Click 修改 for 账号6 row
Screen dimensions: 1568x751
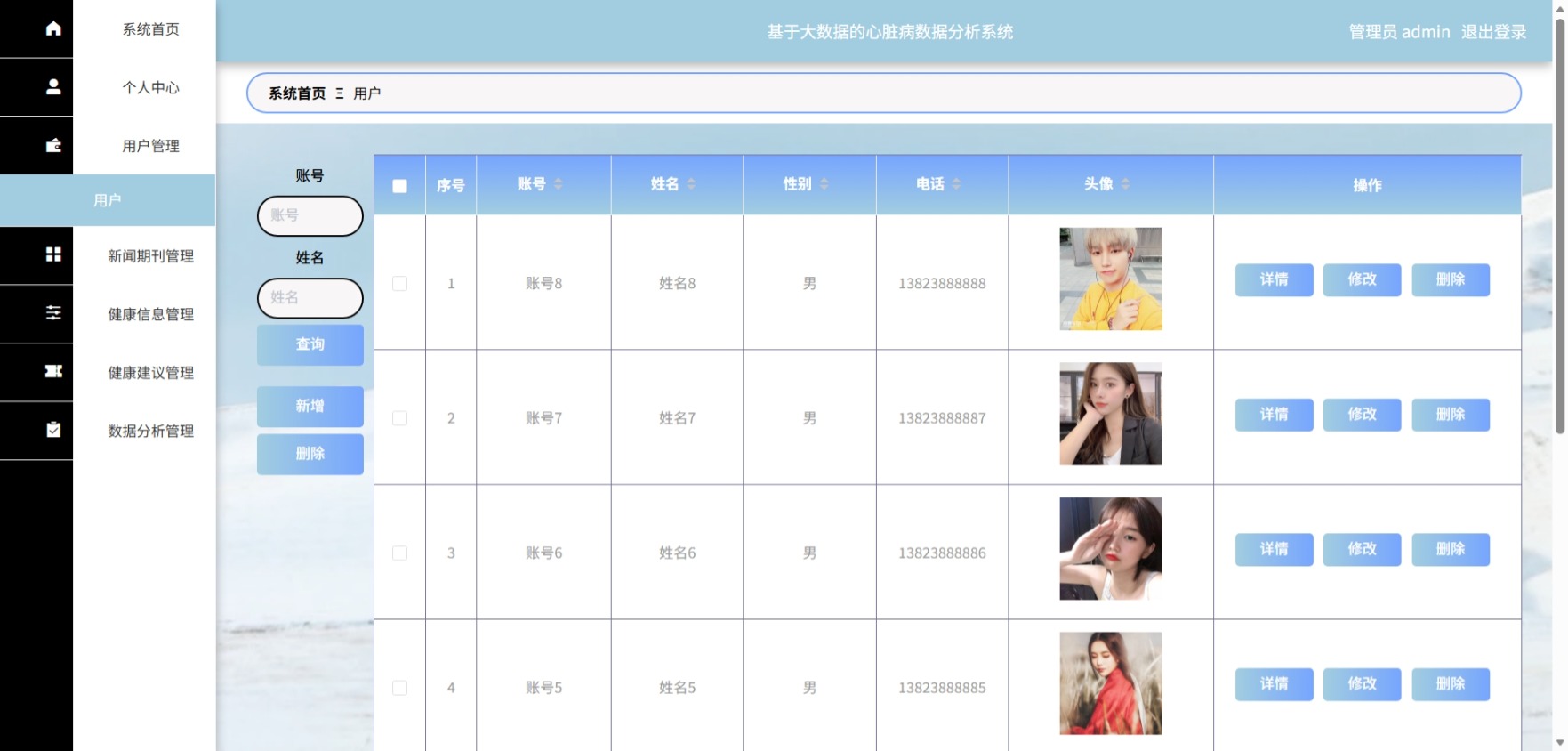pyautogui.click(x=1362, y=549)
